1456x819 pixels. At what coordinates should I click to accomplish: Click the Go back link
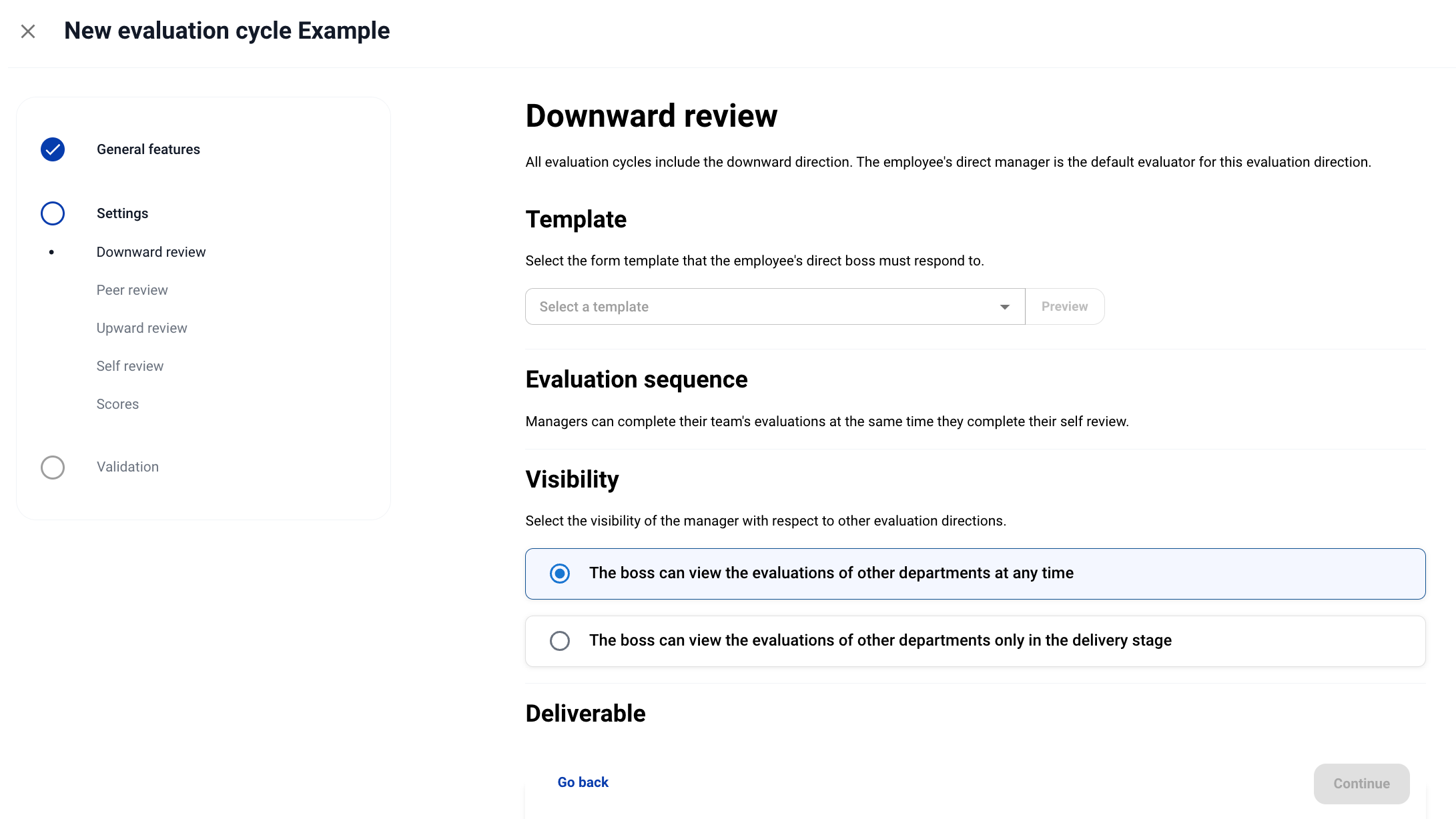(x=583, y=782)
